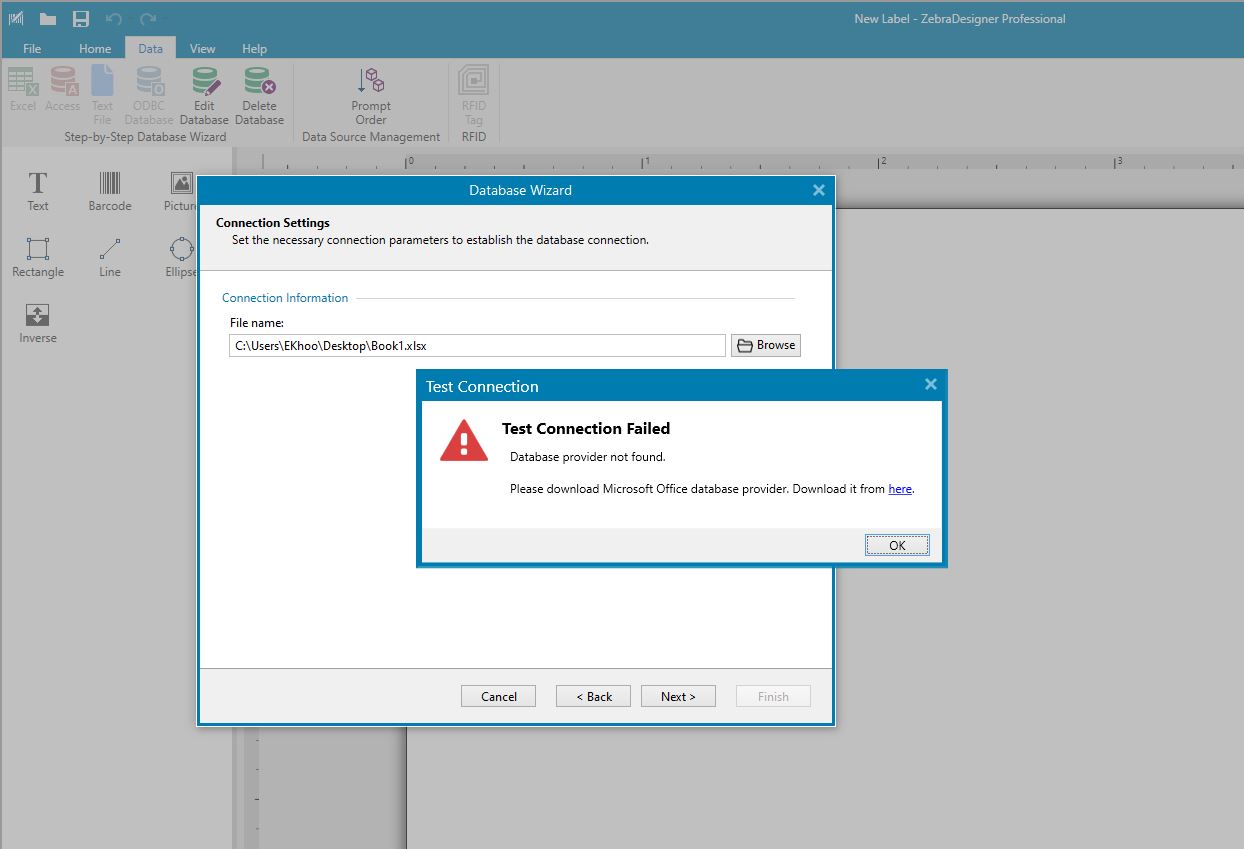Viewport: 1244px width, 849px height.
Task: Browse for a database file
Action: point(766,345)
